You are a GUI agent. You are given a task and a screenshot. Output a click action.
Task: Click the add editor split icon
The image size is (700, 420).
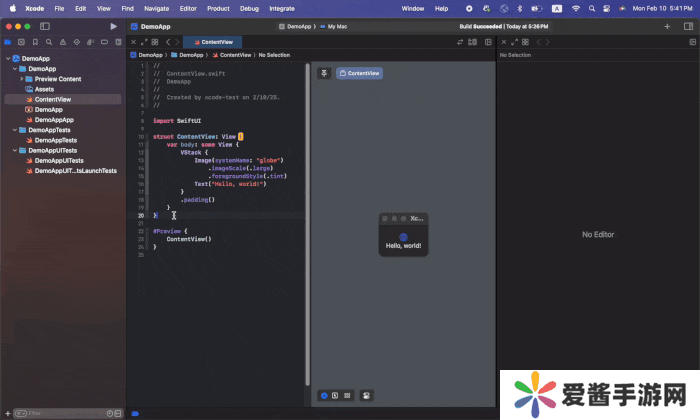point(486,43)
